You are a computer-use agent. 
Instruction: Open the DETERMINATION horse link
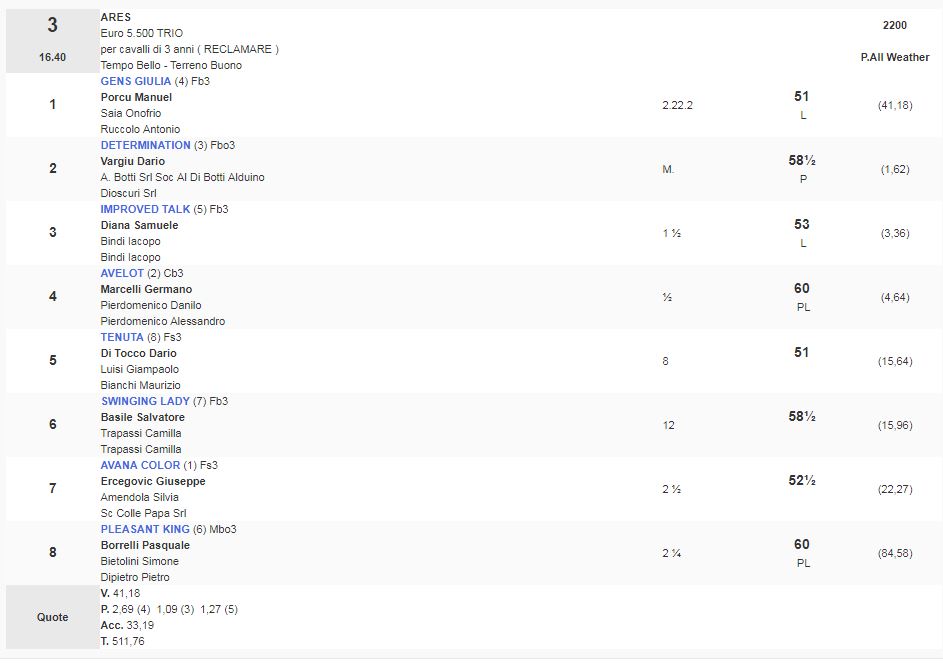coord(146,145)
